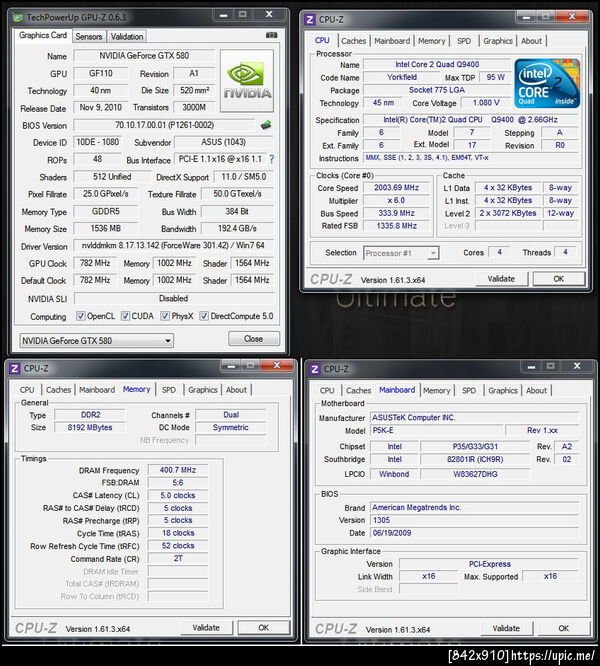Screen dimensions: 600x666
Task: Click the CPU-Z icon in the Memory window title bar
Action: pos(15,368)
